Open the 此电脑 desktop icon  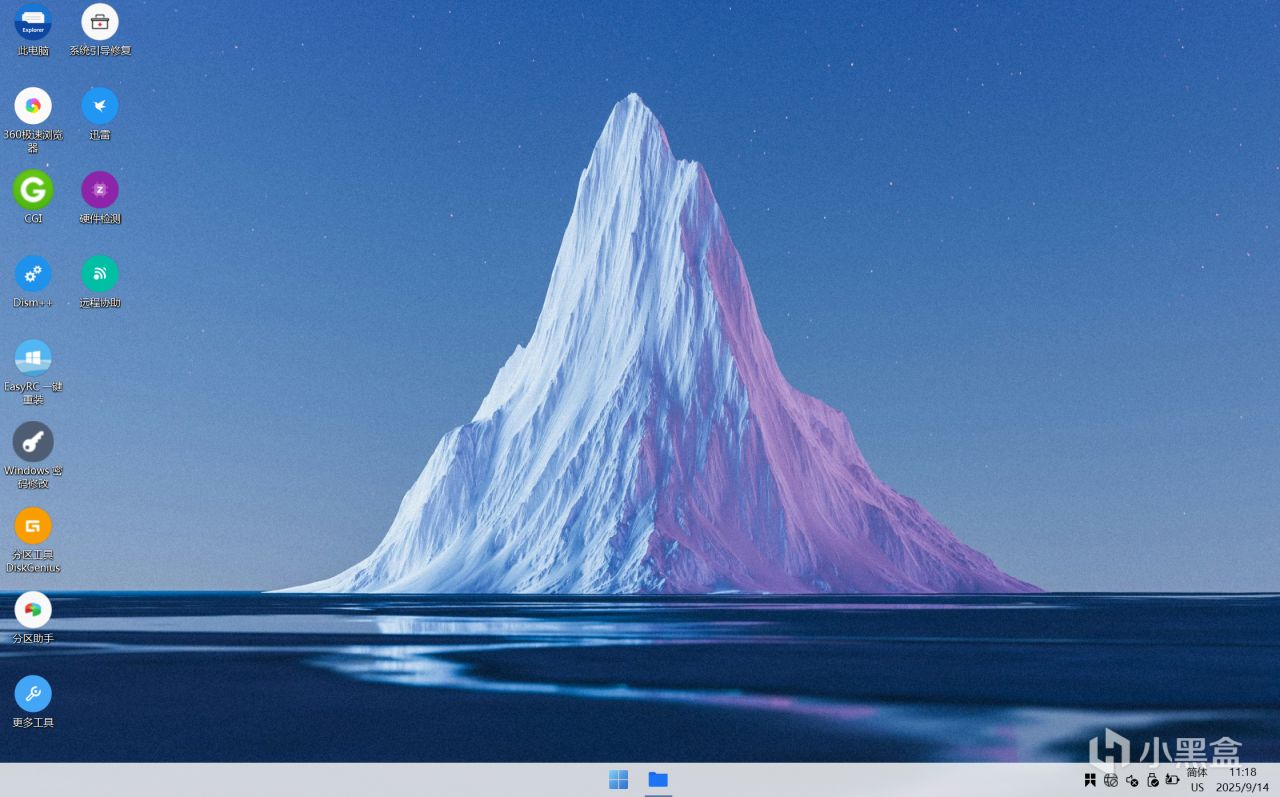(x=33, y=30)
